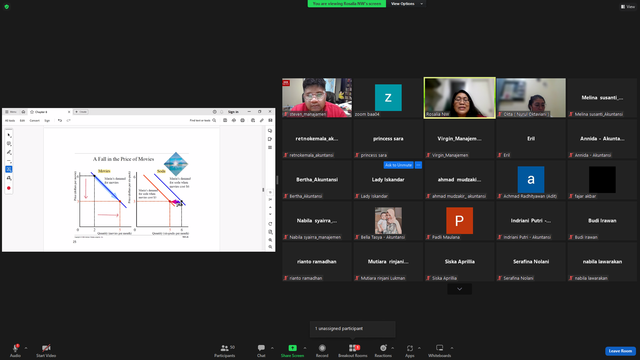The width and height of the screenshot is (640, 360).
Task: Click the Redo arrow in Acrobat
Action: 69,120
